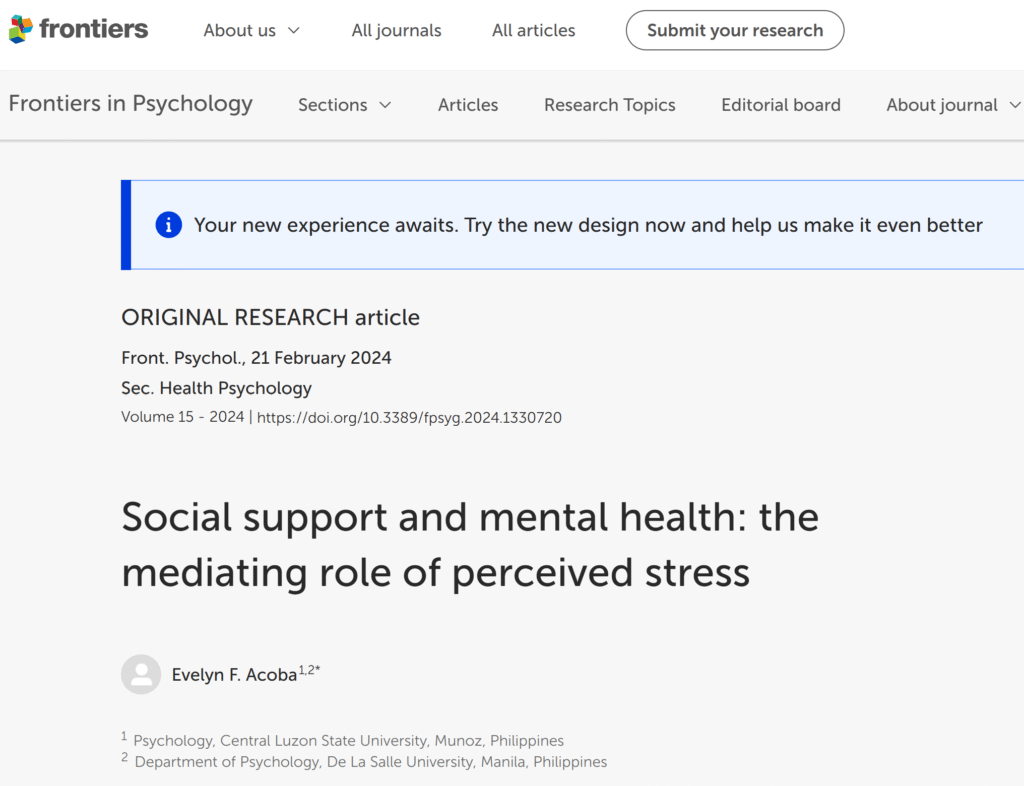
Task: Click the Frontiers logo icon
Action: point(21,30)
